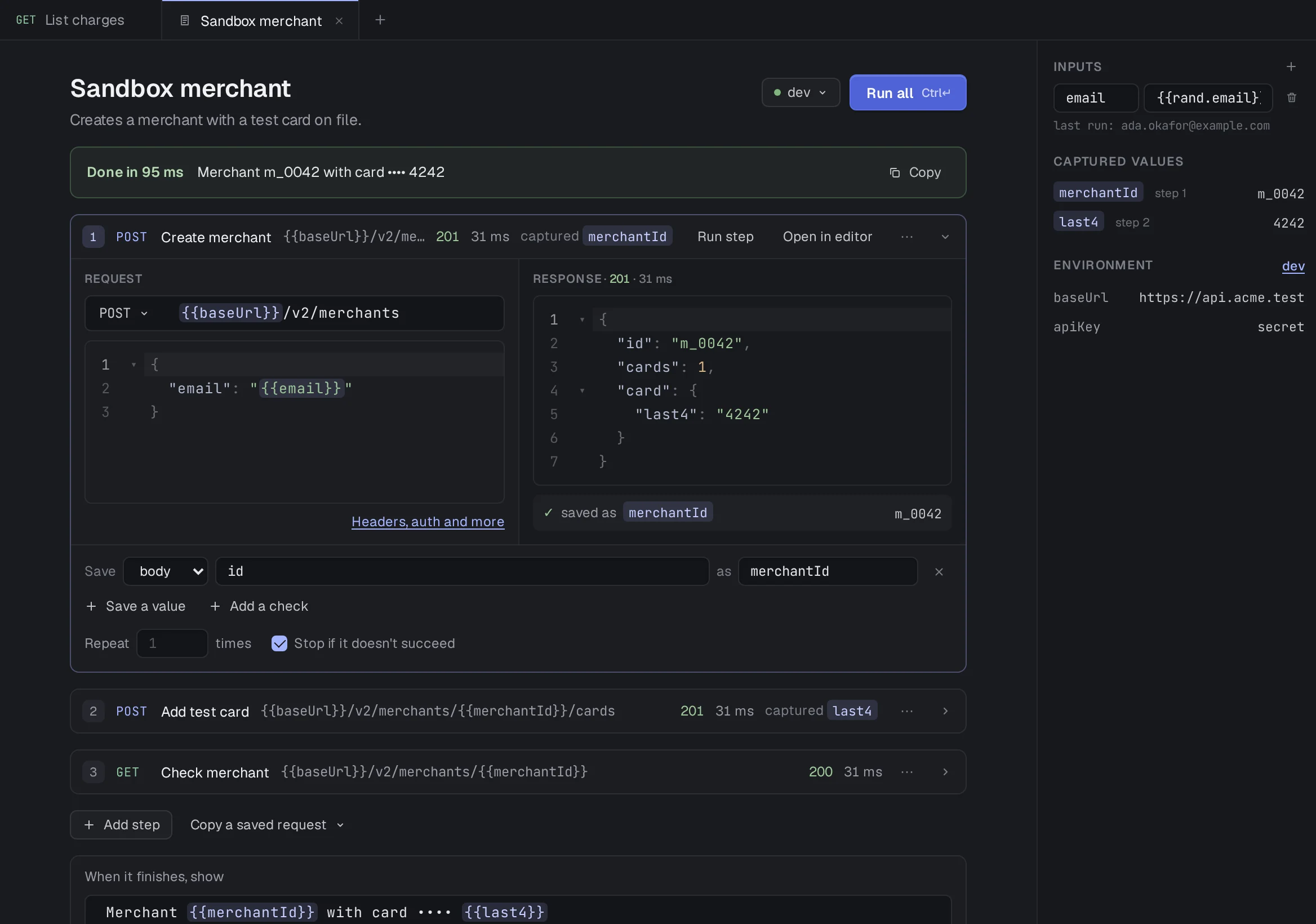Edit the Repeat times field
Viewport: 1316px width, 924px height.
172,643
